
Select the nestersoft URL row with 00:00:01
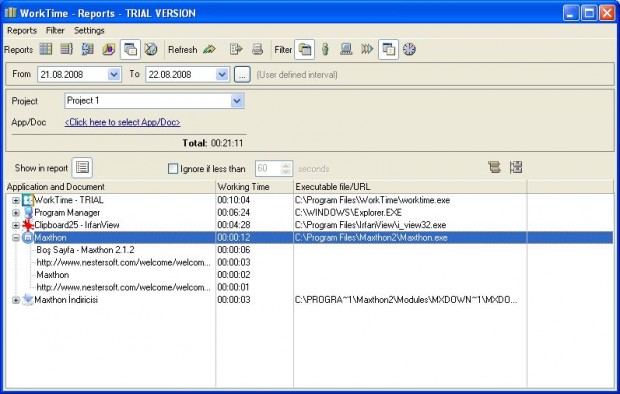[309, 287]
